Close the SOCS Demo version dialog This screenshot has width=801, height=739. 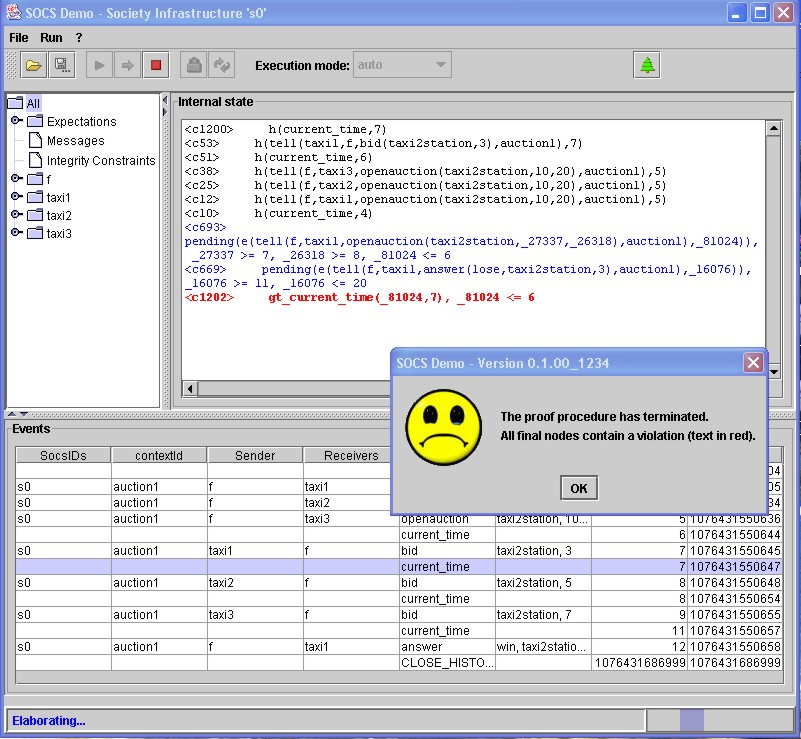coord(753,363)
